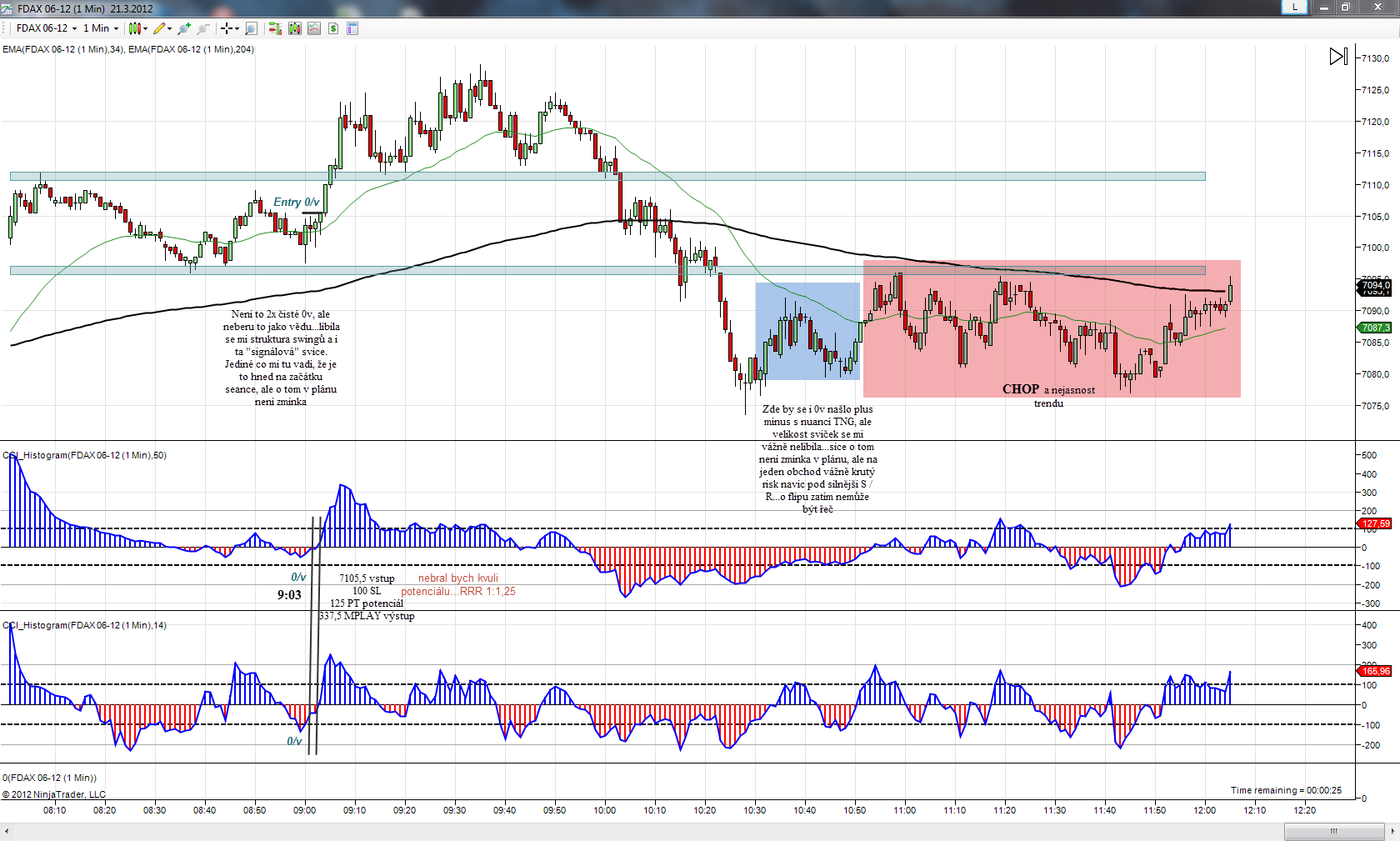Open the candlestick chart style selector
The width and height of the screenshot is (1400, 841).
point(137,28)
